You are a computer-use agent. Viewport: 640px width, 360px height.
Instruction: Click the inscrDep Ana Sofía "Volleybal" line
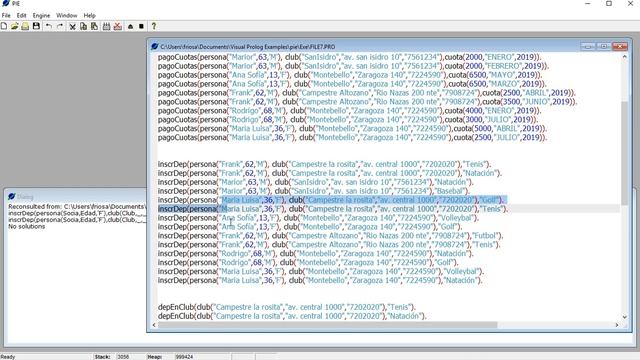(x=318, y=218)
